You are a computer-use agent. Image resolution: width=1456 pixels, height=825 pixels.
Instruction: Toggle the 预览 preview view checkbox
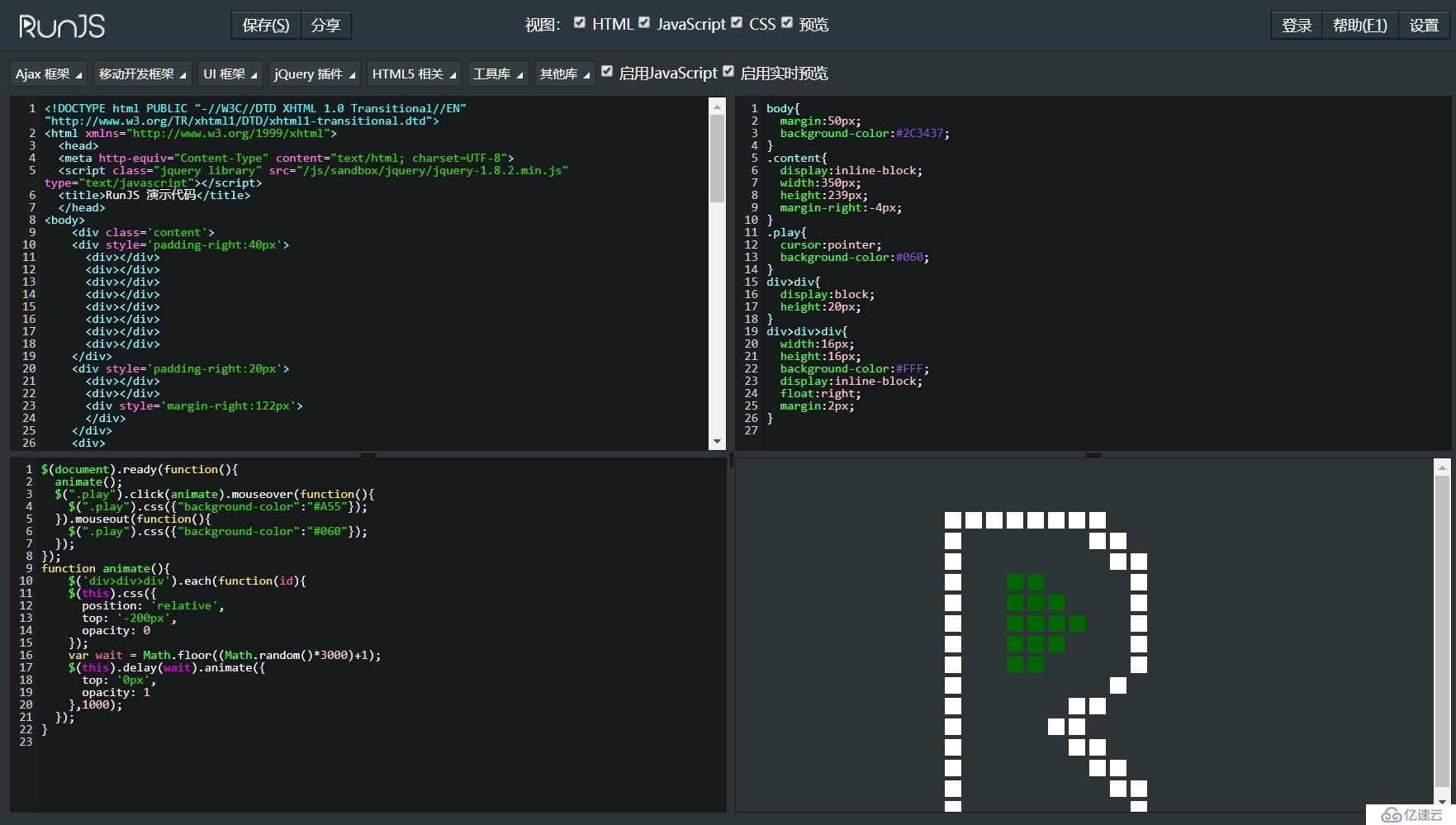pos(787,23)
